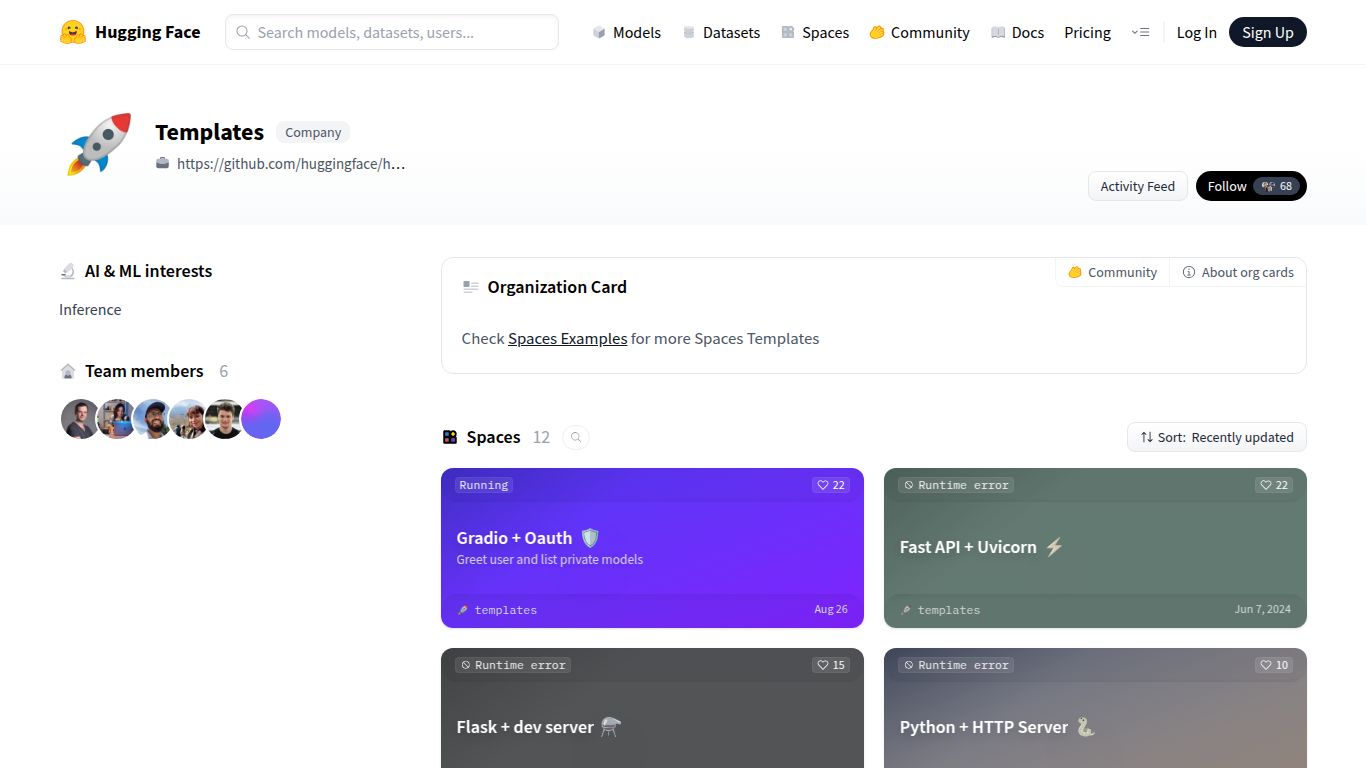Image resolution: width=1366 pixels, height=768 pixels.
Task: Click the Templates rocket avatar
Action: [x=99, y=144]
